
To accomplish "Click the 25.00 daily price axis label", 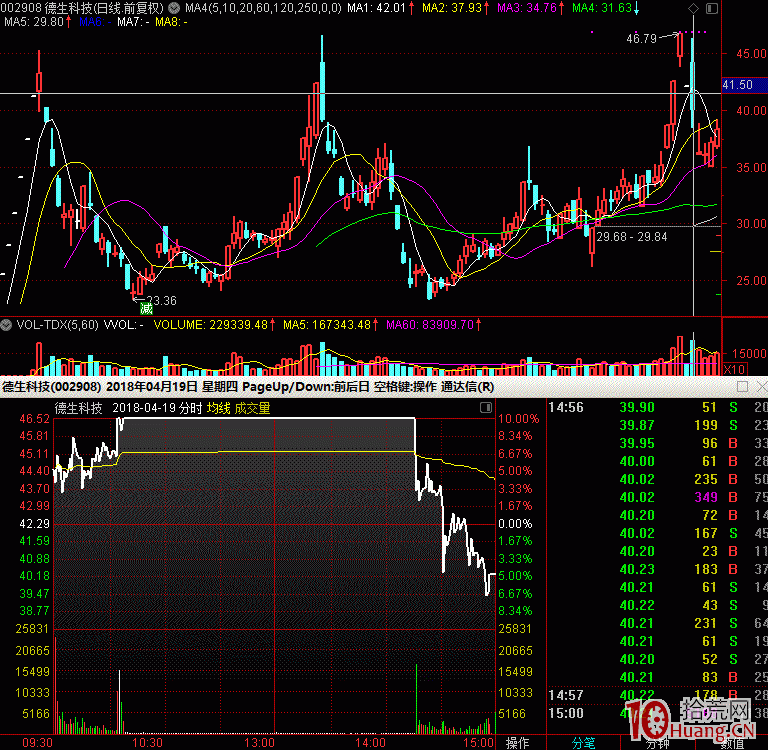I will (x=751, y=281).
